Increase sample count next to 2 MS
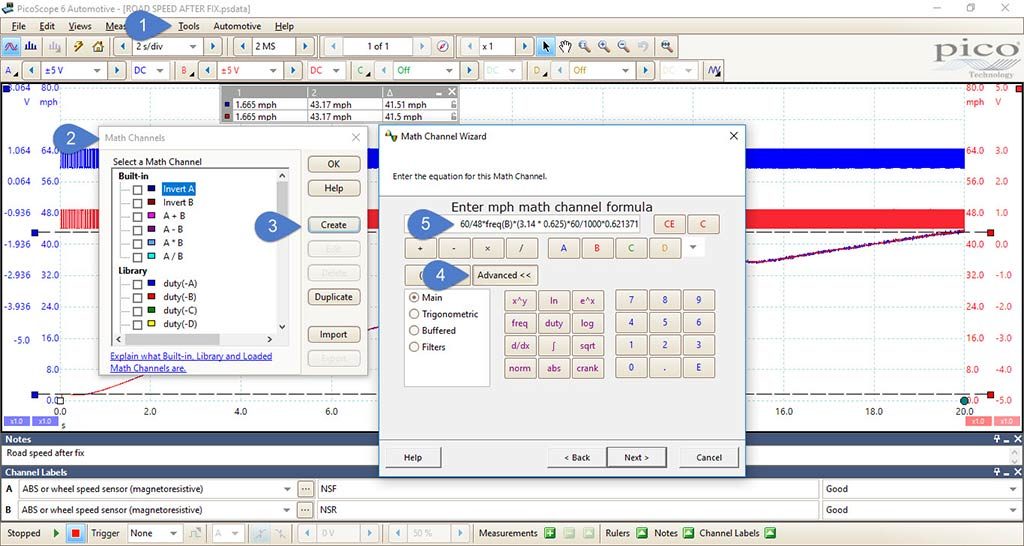Viewport: 1024px width, 546px height. click(304, 46)
